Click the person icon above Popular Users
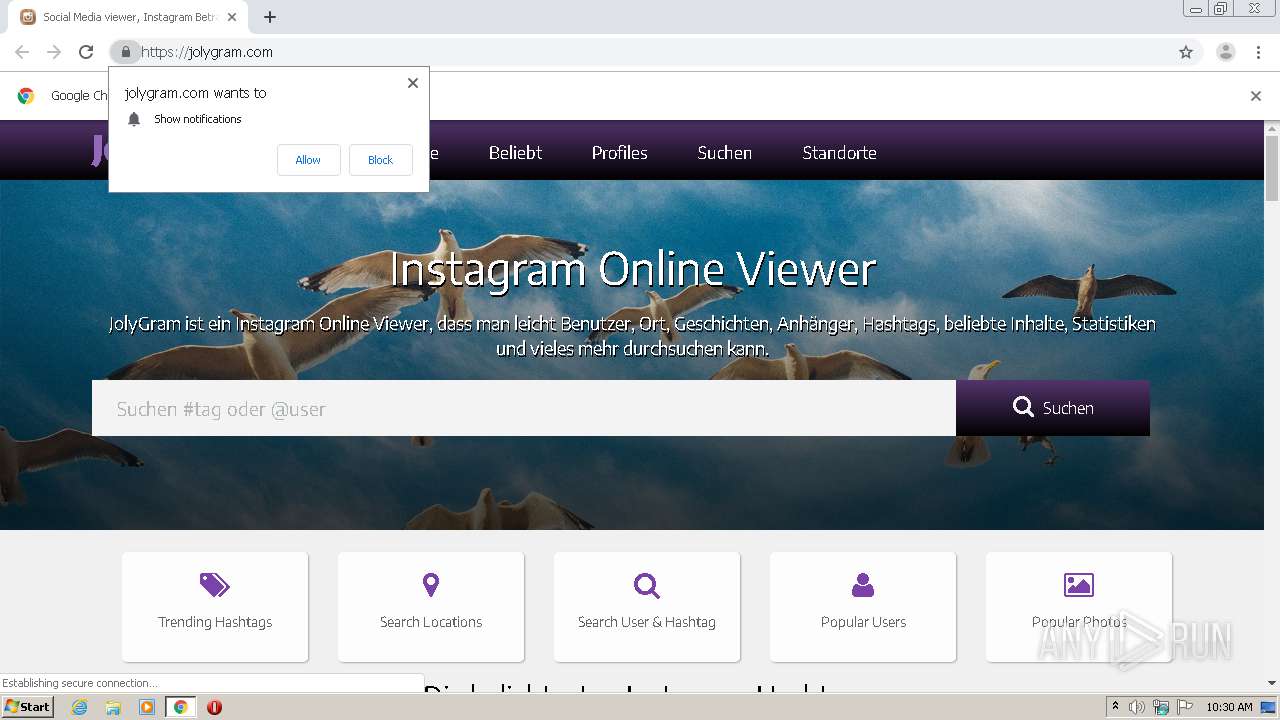The image size is (1280, 720). (863, 585)
